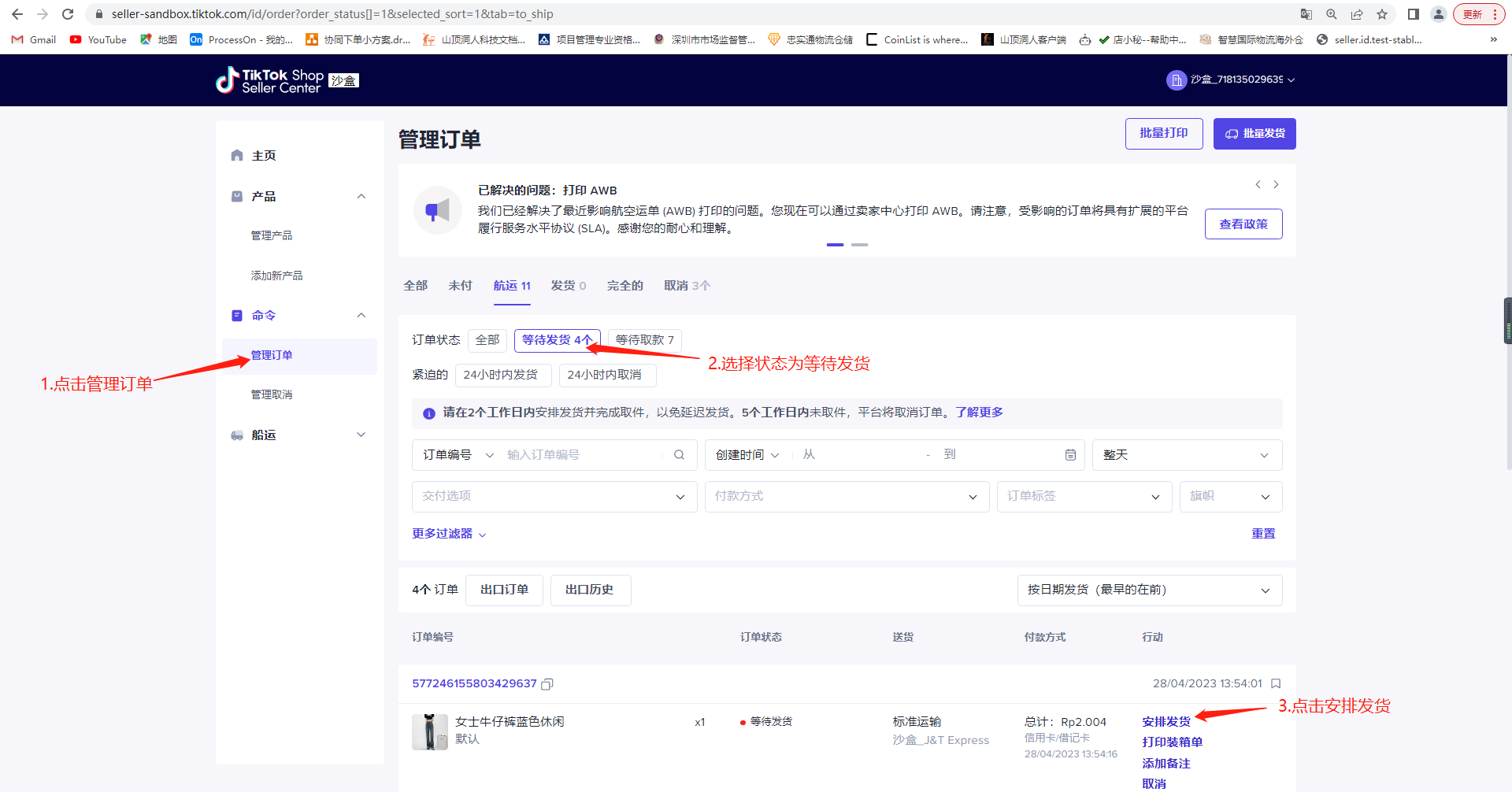Open the 付款方式 dropdown

click(847, 497)
